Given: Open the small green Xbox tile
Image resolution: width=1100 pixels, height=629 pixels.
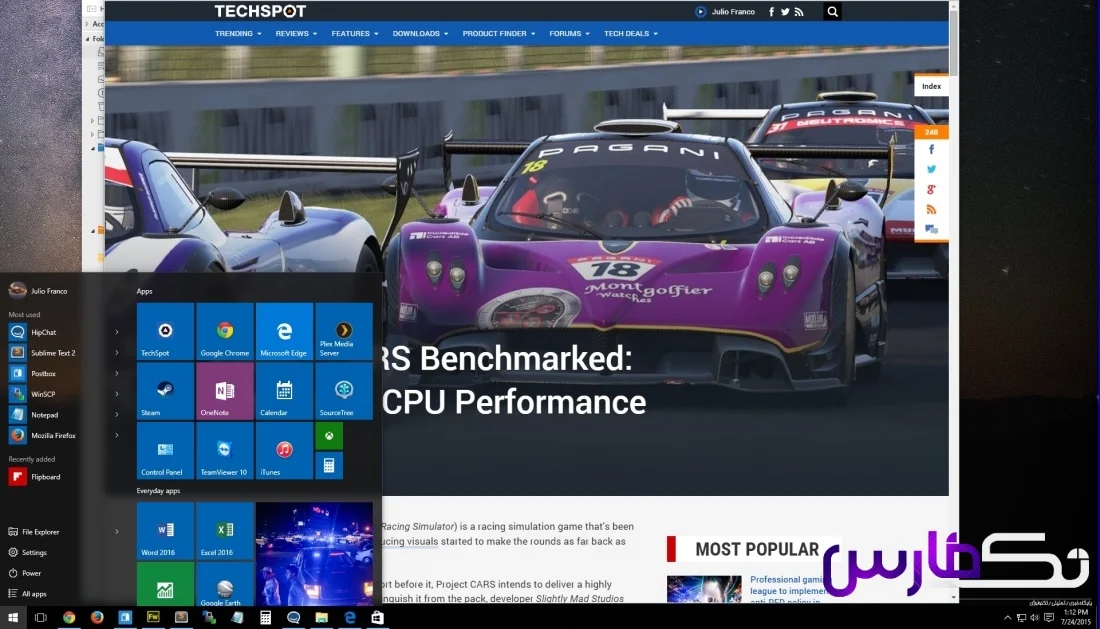Looking at the screenshot, I should 329,436.
